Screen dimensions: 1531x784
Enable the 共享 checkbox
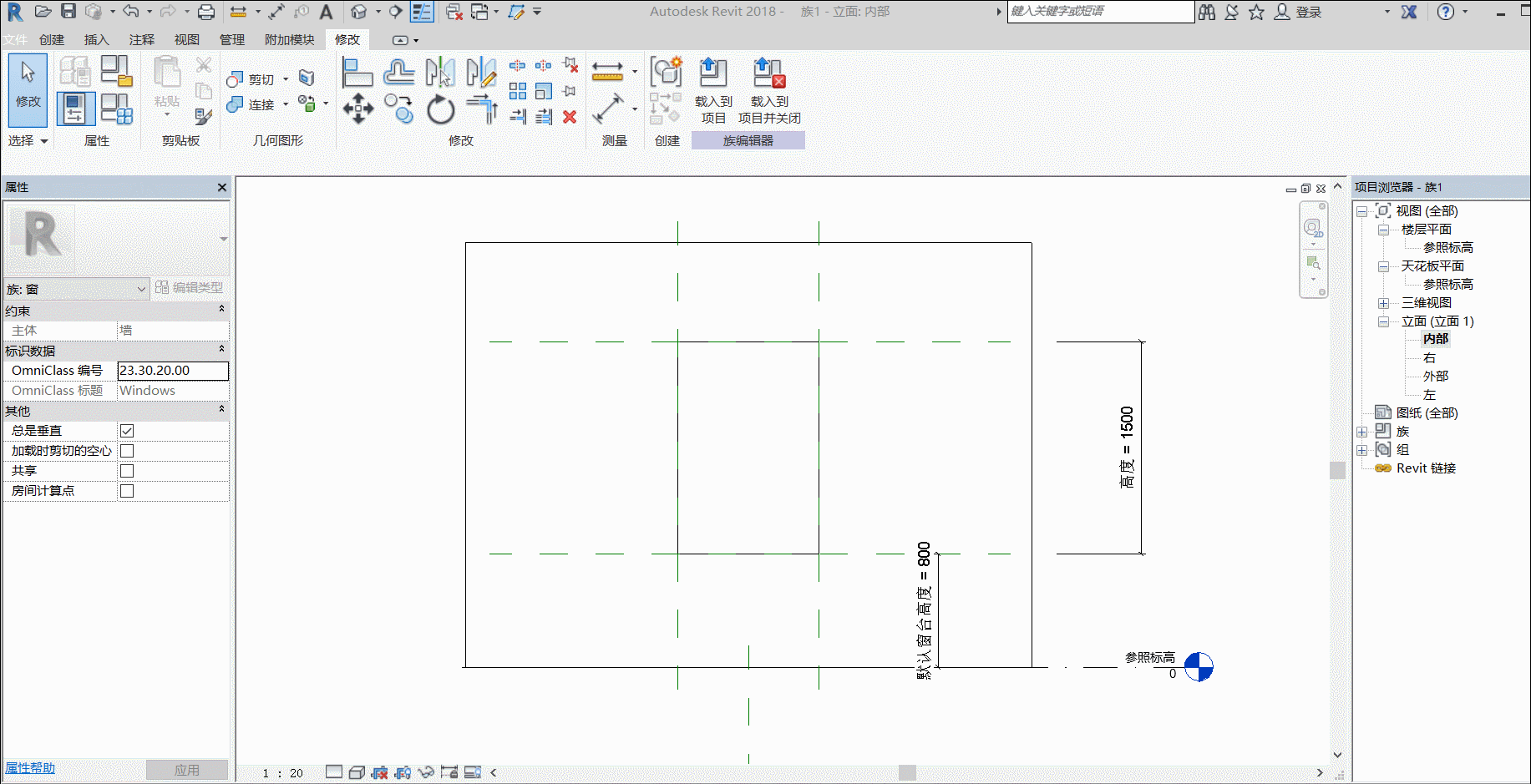pos(127,471)
